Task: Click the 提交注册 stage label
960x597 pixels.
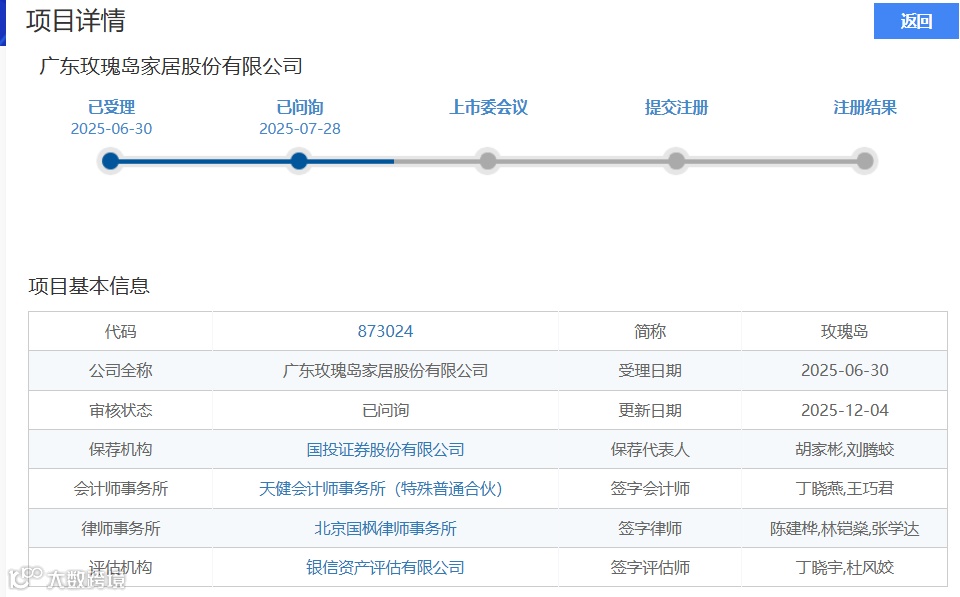Action: click(x=677, y=107)
